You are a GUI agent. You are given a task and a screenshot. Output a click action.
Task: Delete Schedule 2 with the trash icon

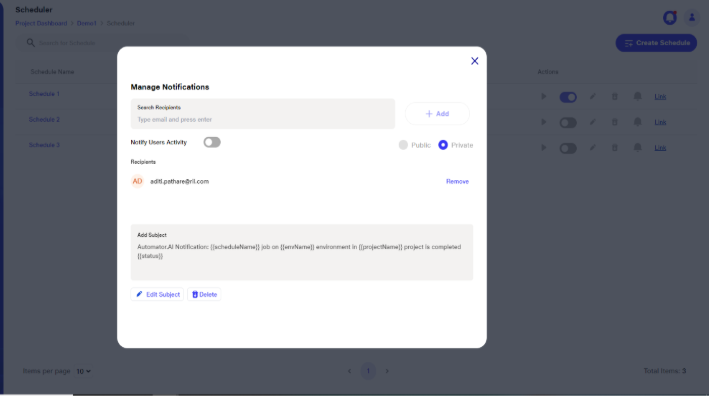[x=614, y=122]
